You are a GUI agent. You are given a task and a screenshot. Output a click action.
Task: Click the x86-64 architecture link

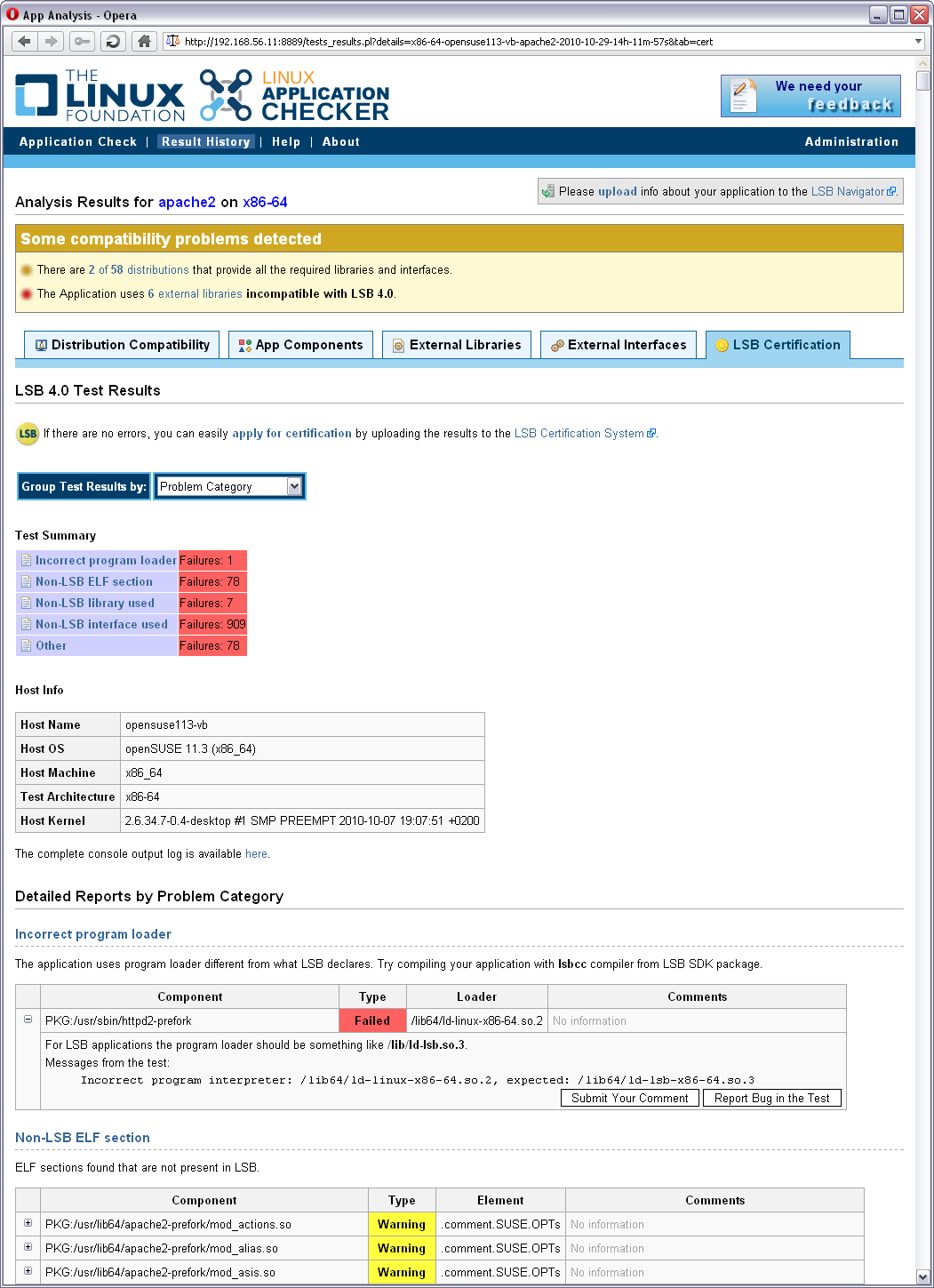[265, 203]
